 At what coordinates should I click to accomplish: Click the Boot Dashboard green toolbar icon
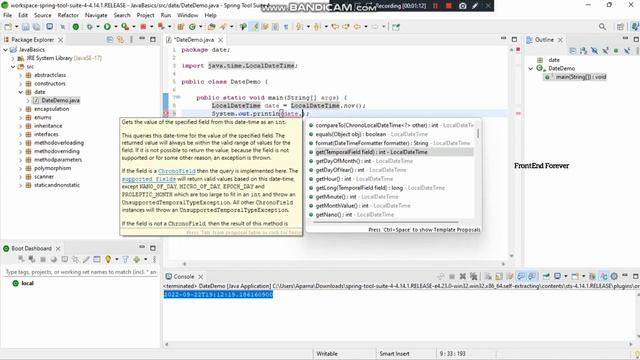[x=76, y=27]
